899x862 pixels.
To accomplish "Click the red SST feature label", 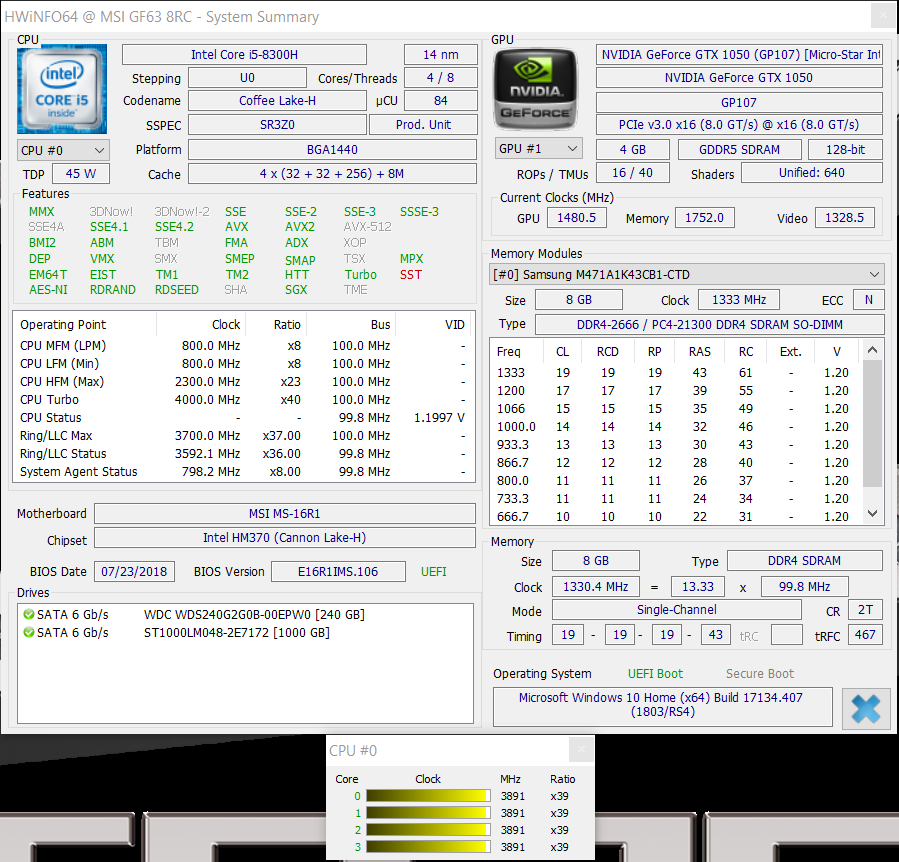I will [411, 275].
